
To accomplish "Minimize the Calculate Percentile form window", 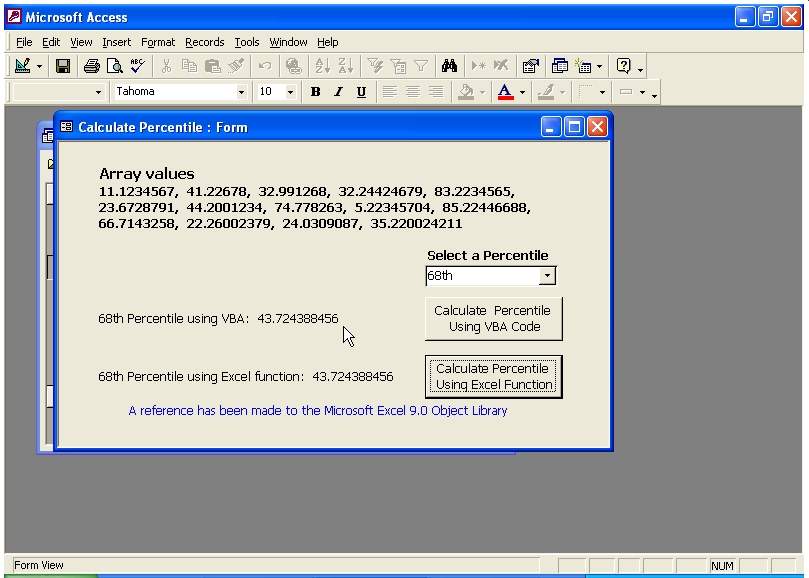I will [551, 127].
